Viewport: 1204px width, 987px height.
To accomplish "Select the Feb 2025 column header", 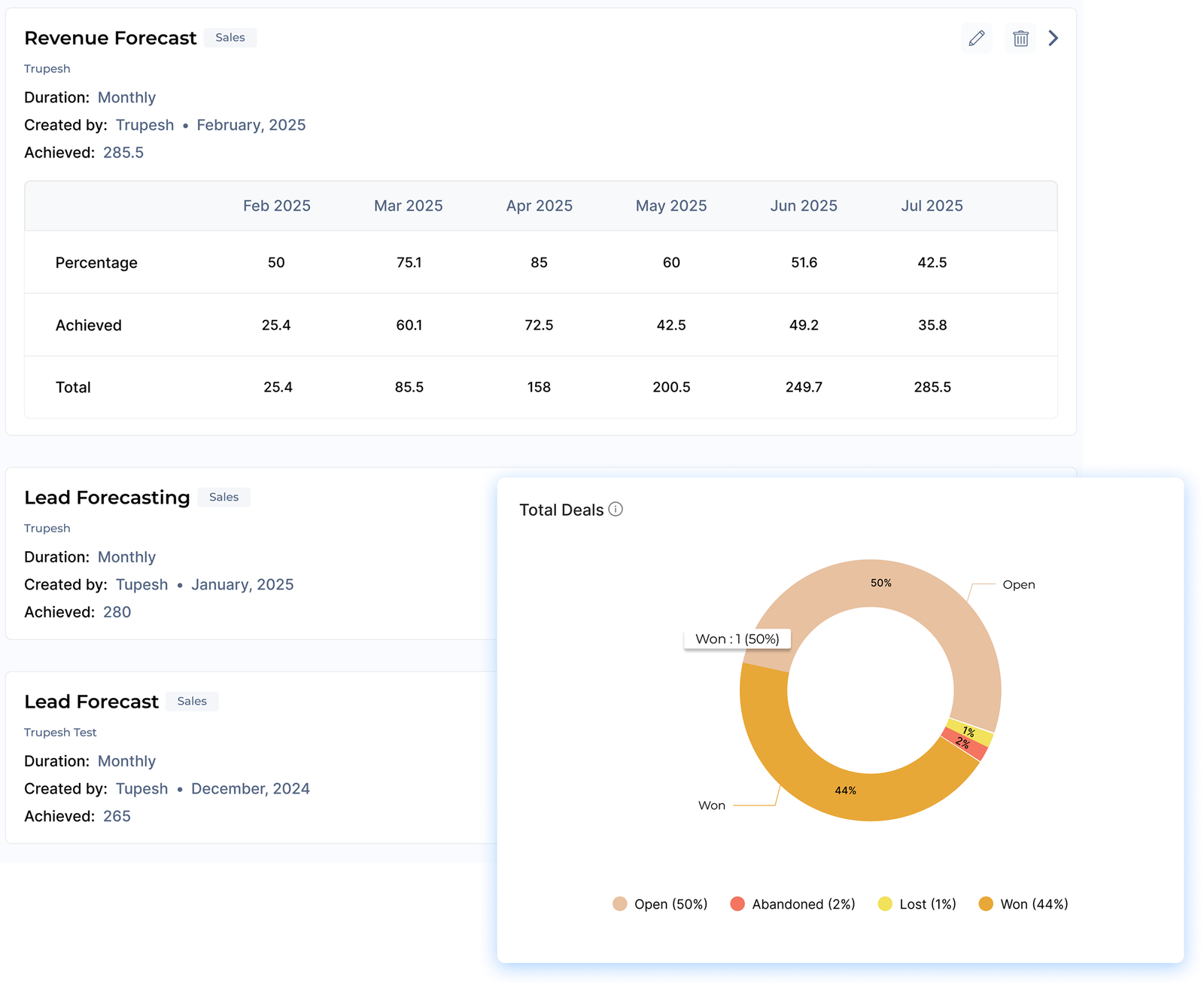I will click(x=276, y=206).
